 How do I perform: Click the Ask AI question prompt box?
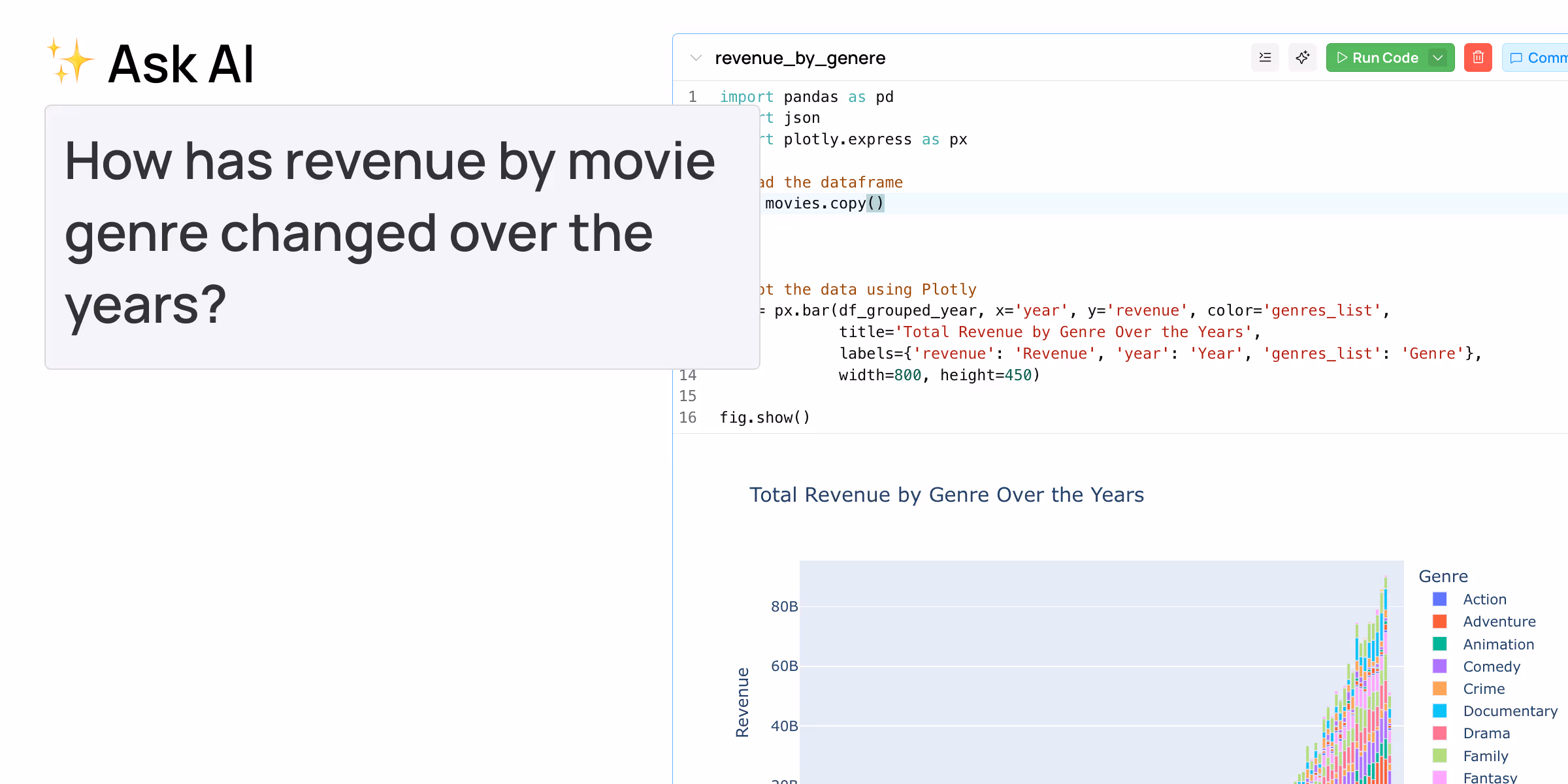(402, 237)
